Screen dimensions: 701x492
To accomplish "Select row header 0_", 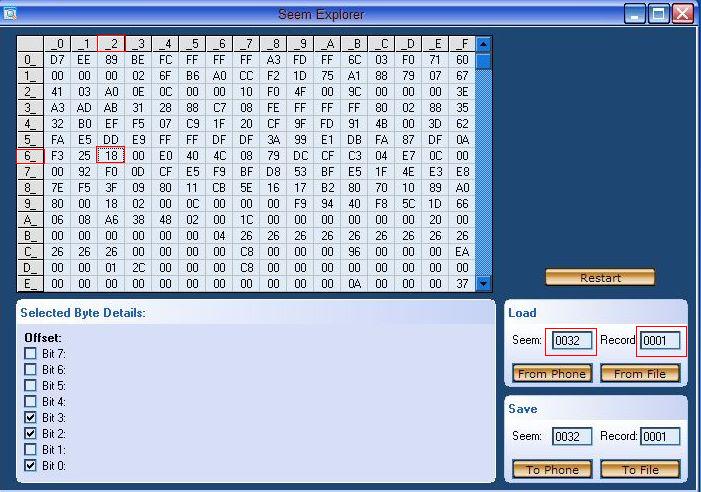I will (30, 60).
